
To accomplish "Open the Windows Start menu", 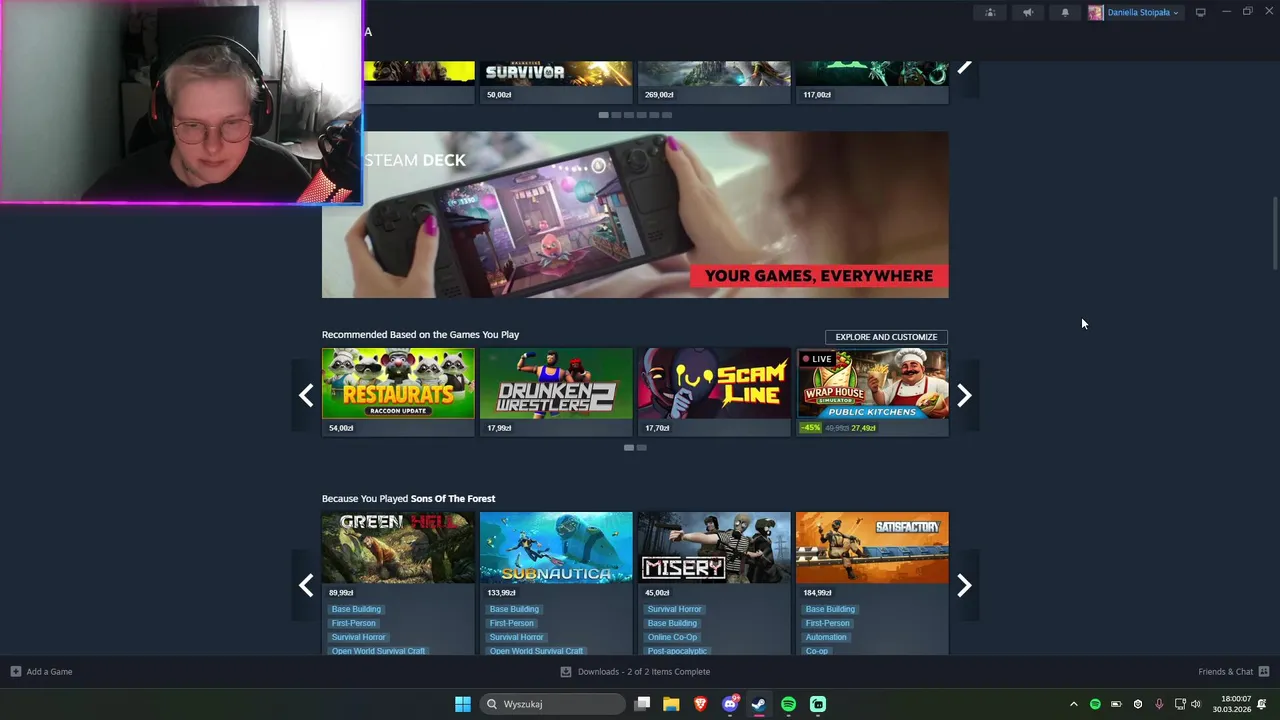I will [463, 704].
